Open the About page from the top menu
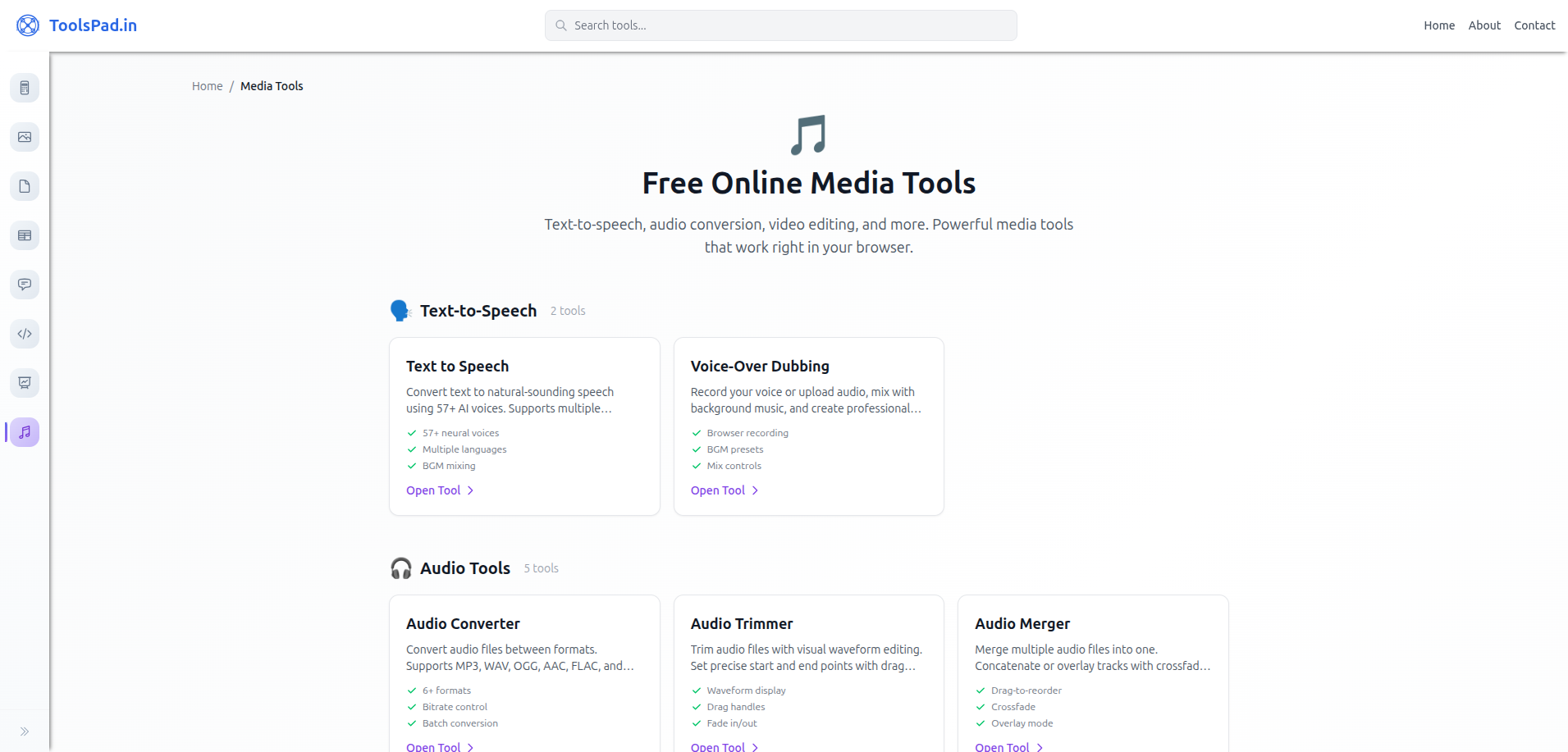 coord(1484,25)
